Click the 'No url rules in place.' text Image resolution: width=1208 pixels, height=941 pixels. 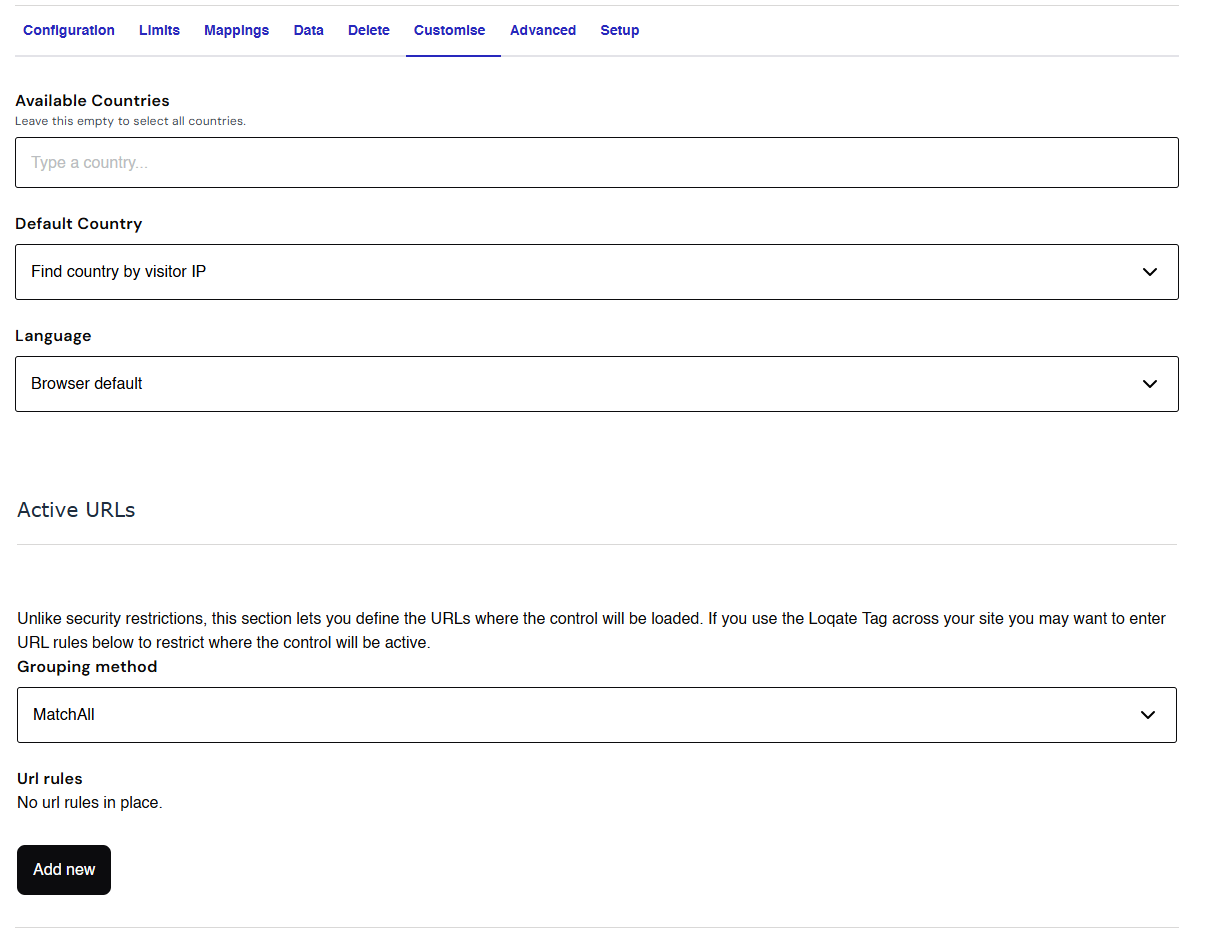click(90, 802)
